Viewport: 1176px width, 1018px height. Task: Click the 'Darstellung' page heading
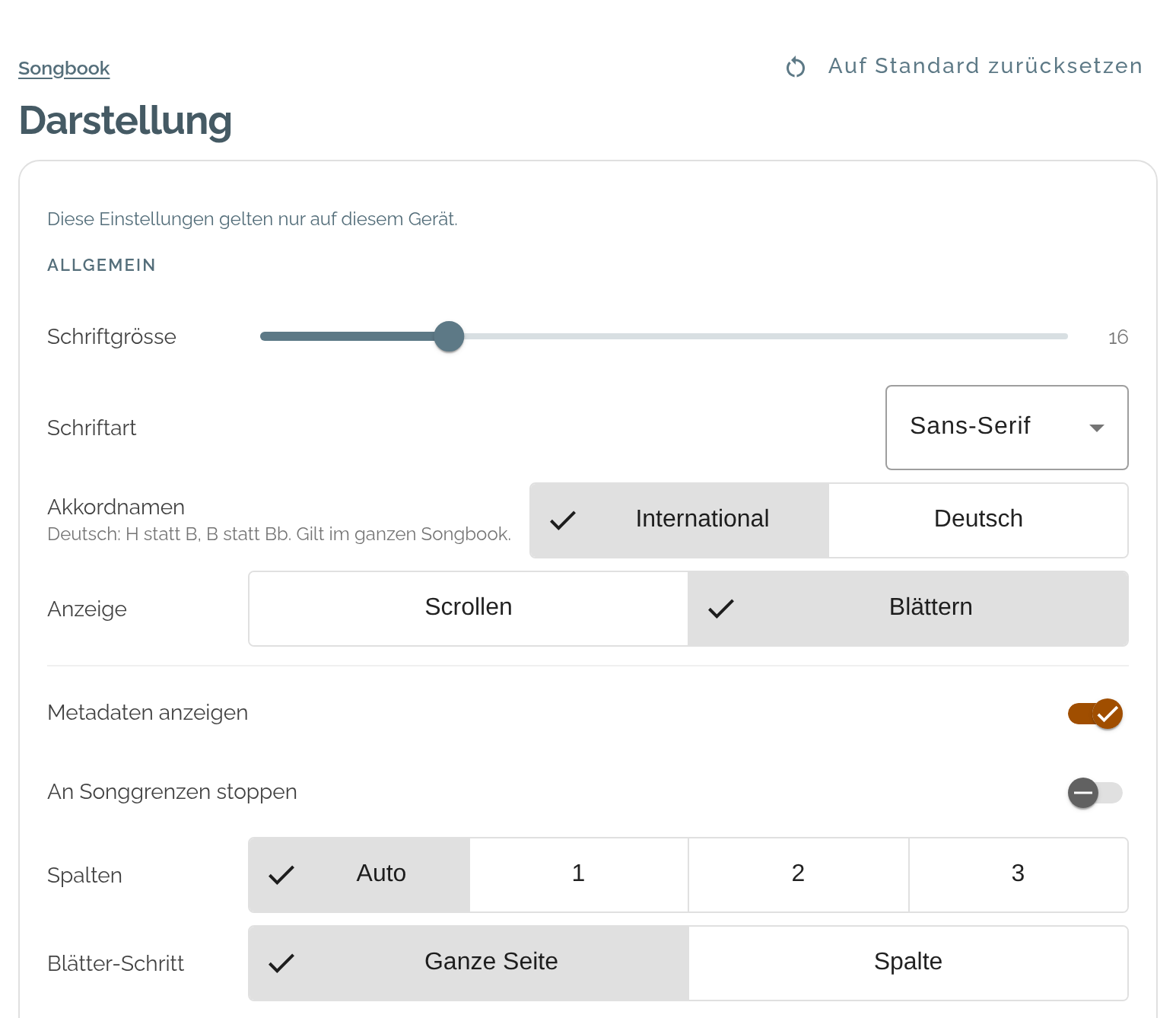pyautogui.click(x=126, y=121)
